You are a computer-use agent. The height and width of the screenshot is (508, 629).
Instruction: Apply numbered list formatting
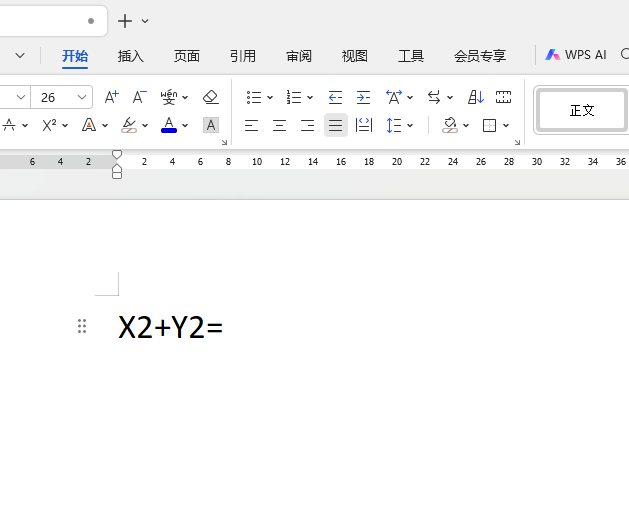pos(294,97)
